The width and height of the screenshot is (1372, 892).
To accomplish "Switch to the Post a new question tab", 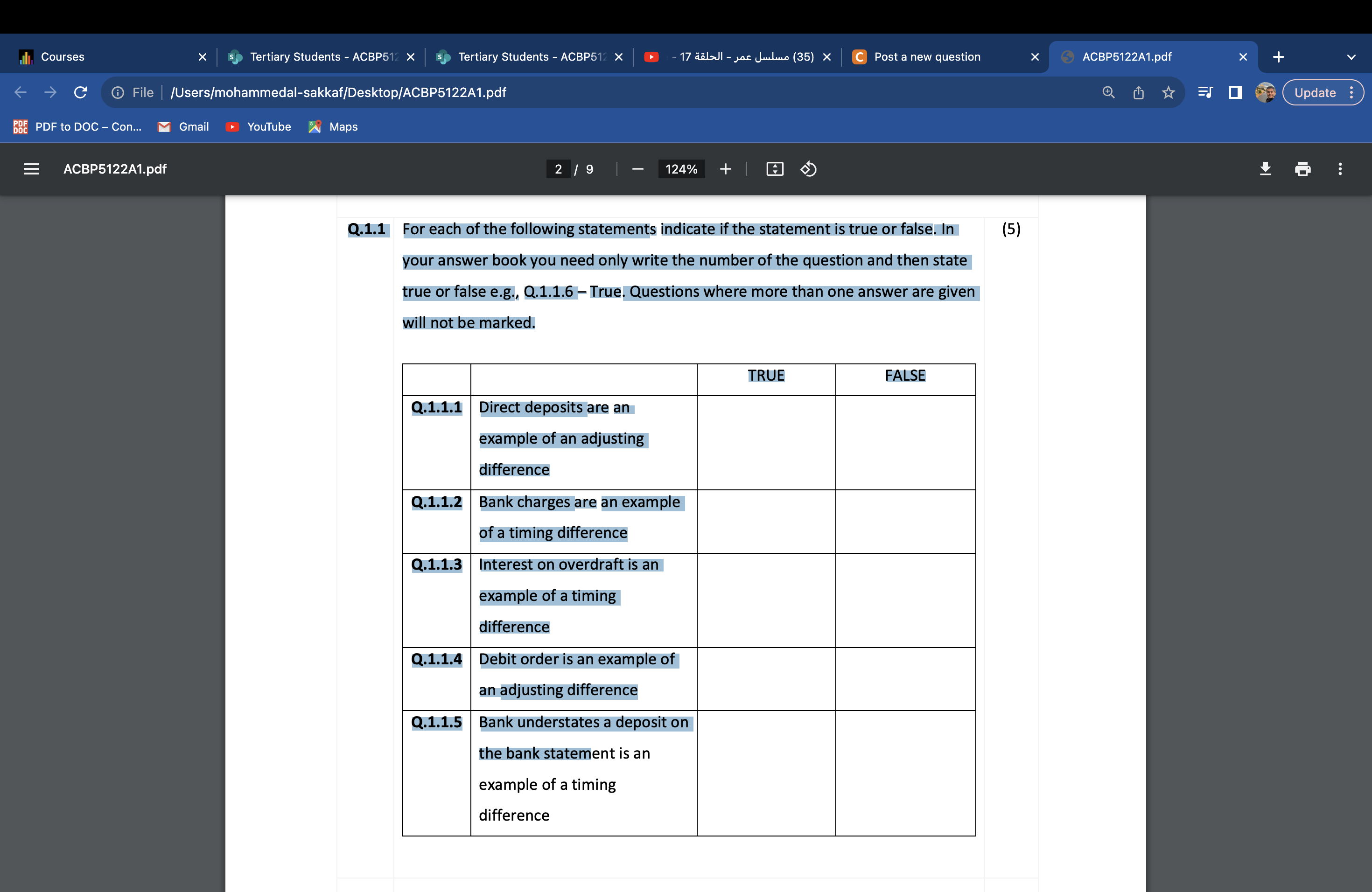I will tap(927, 56).
